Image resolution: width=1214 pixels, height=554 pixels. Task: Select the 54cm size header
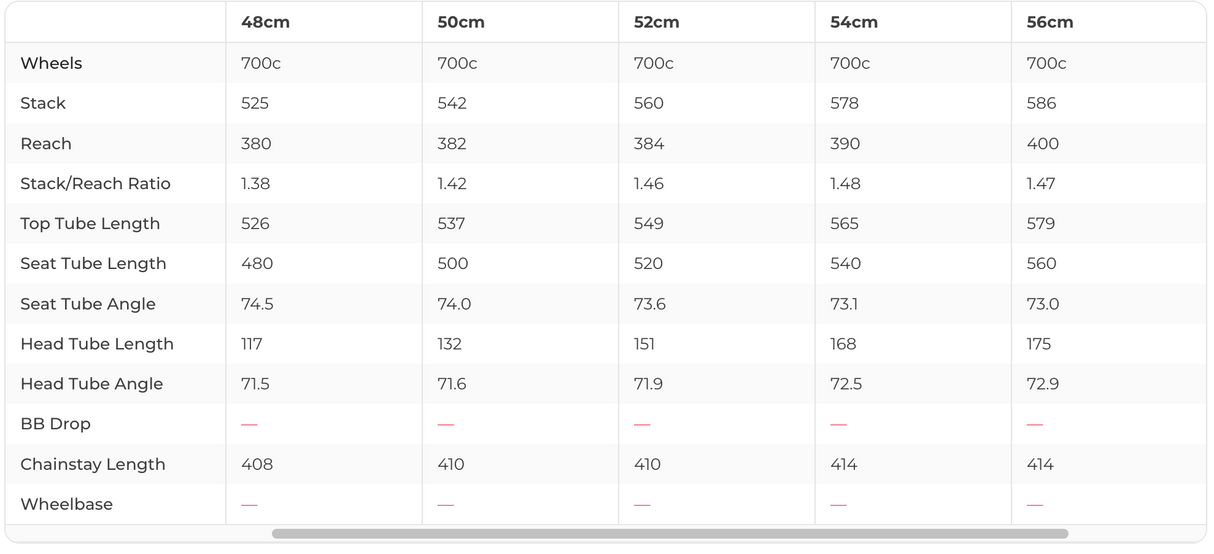point(854,22)
